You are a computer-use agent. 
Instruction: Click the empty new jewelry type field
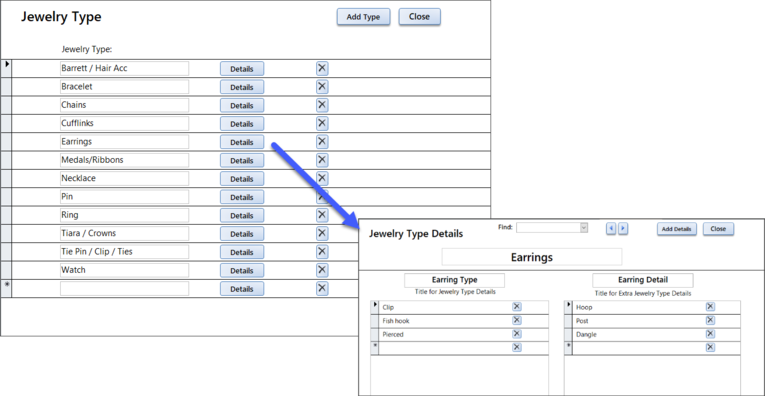point(124,288)
